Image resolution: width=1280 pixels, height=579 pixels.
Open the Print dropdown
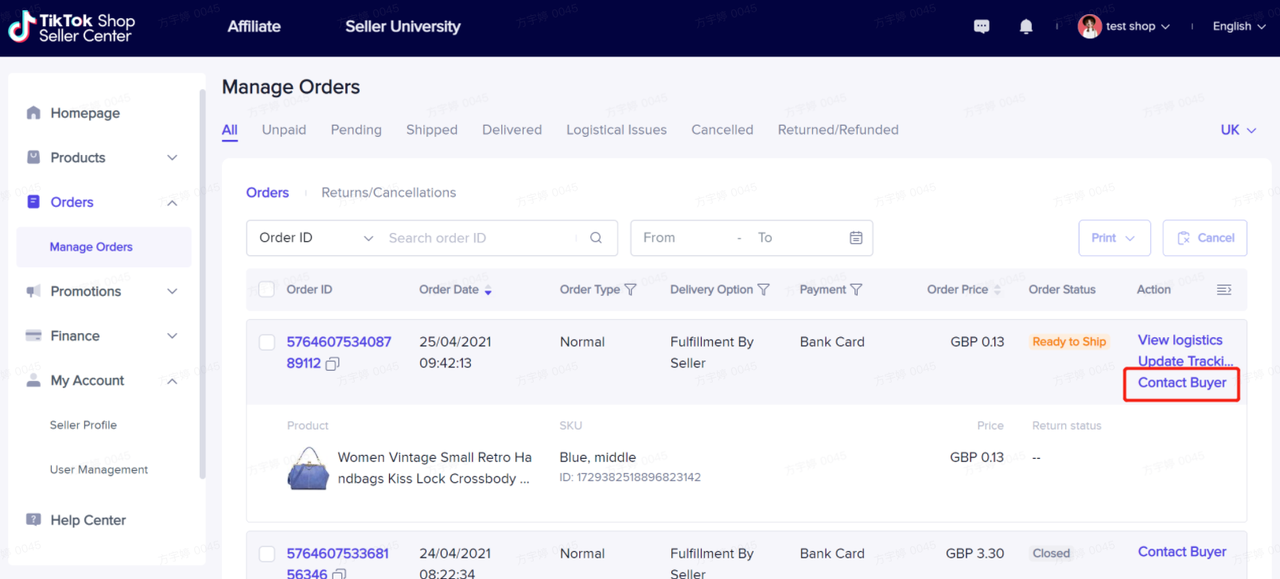1114,238
